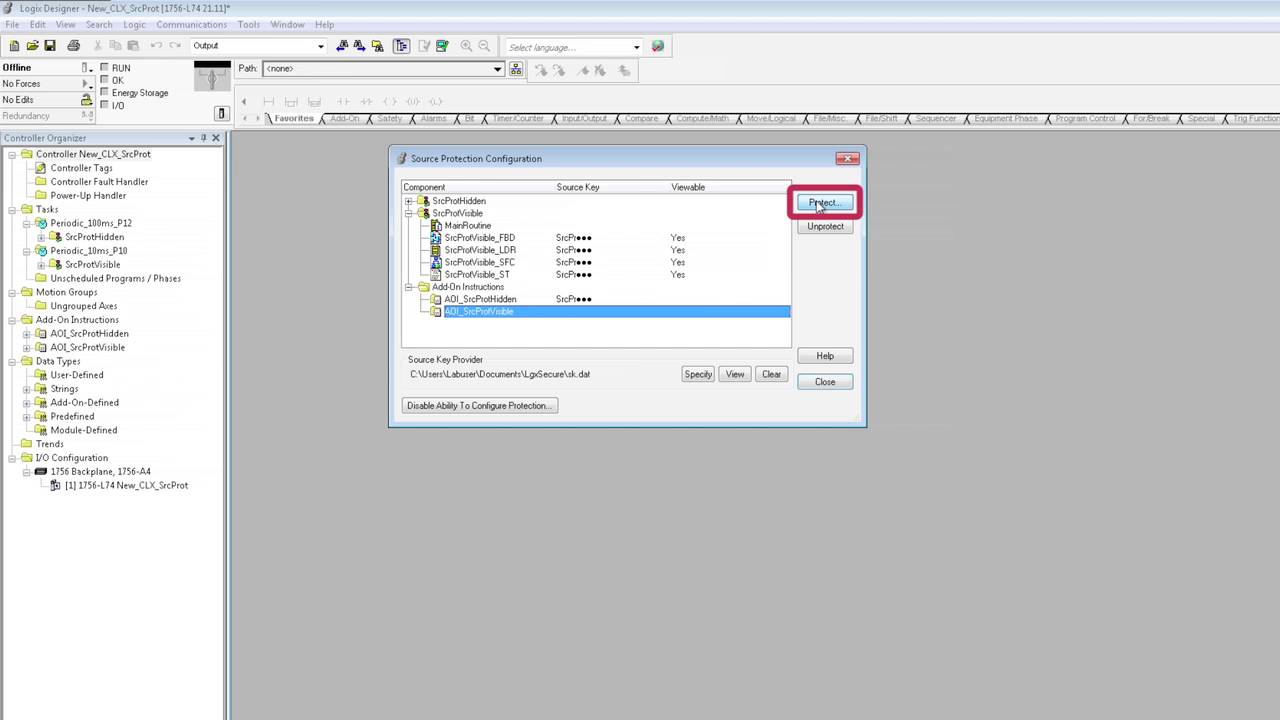Select the SrcProtVisible_LDR routine in the list
1280x720 pixels.
(x=480, y=250)
